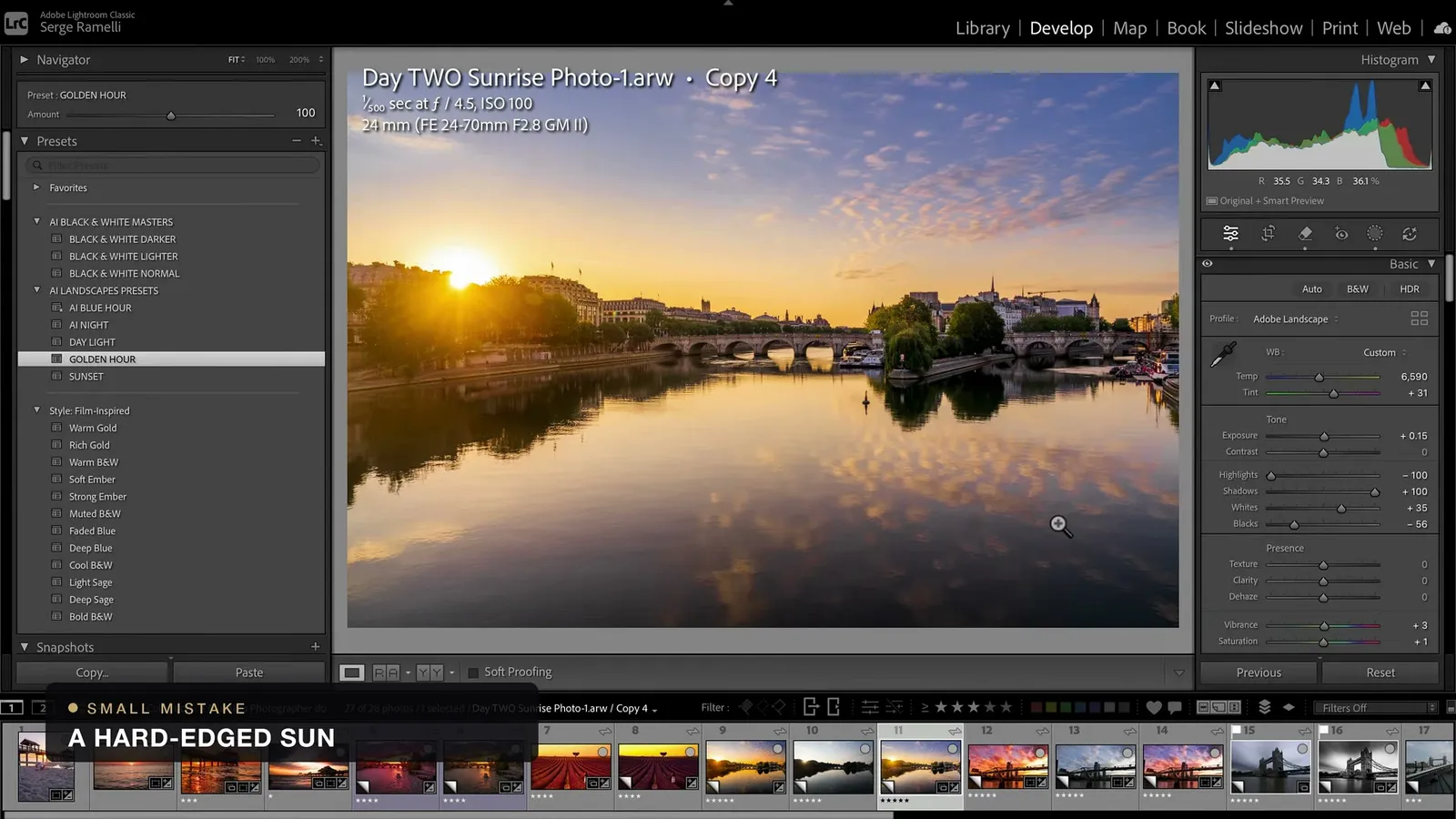Click the Copy... settings button
This screenshot has height=819, width=1456.
(x=92, y=672)
